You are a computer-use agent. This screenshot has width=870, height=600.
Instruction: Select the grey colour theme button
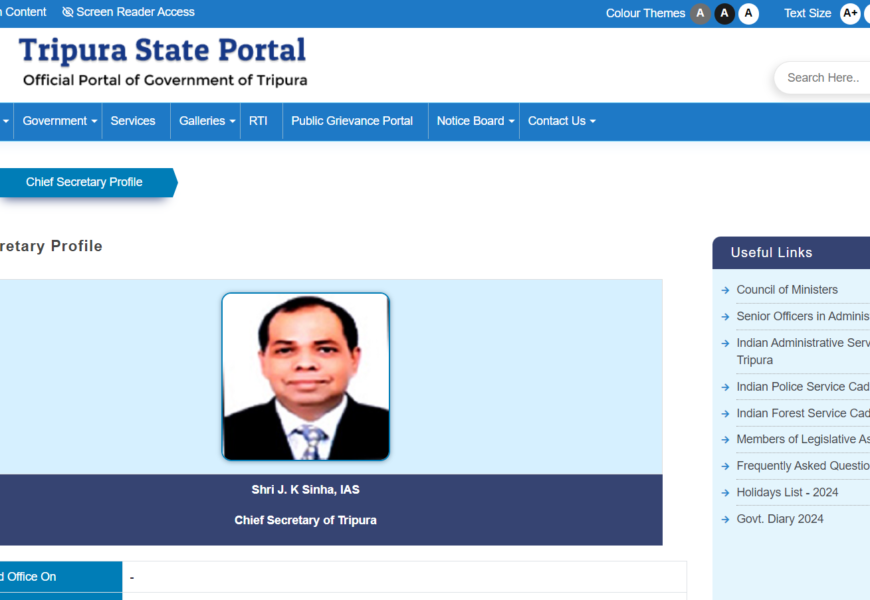pyautogui.click(x=700, y=13)
